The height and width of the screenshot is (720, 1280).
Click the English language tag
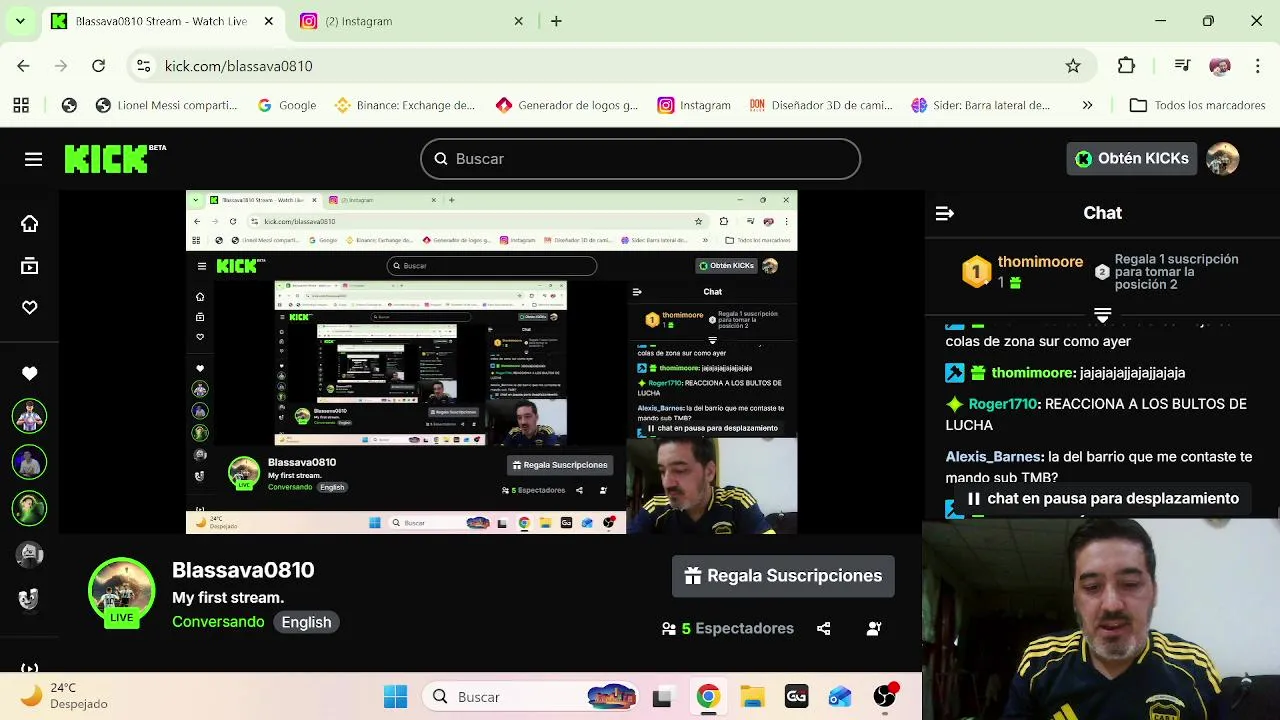pyautogui.click(x=306, y=622)
